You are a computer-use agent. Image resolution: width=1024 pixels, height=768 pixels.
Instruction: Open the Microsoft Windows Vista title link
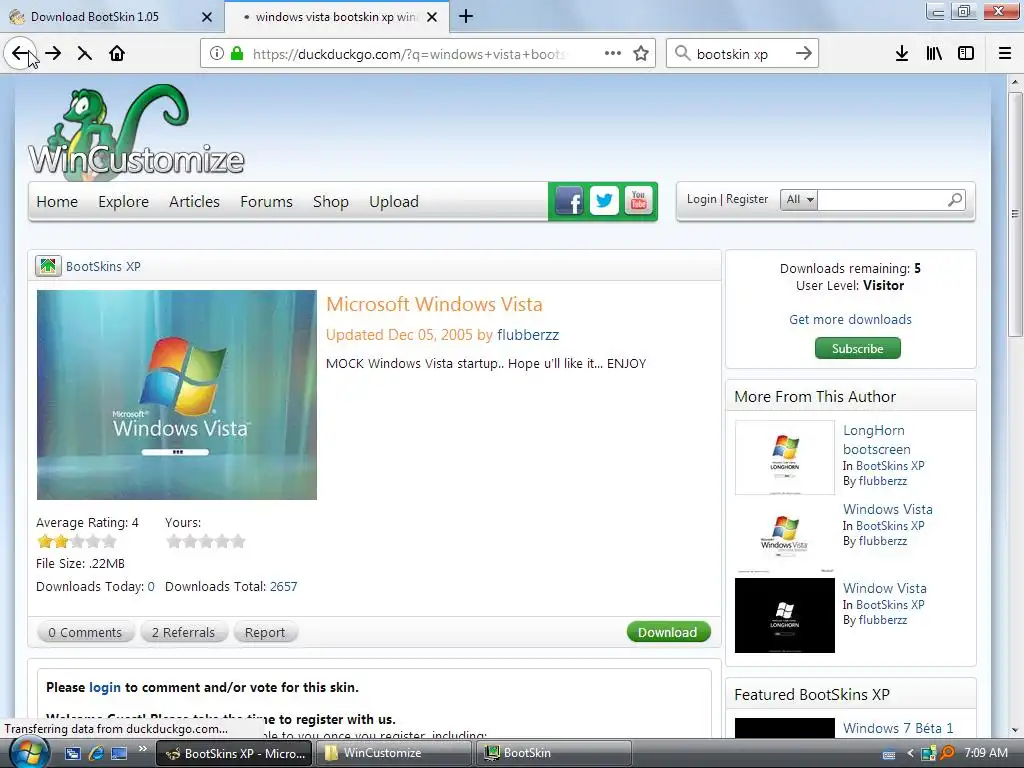(434, 304)
